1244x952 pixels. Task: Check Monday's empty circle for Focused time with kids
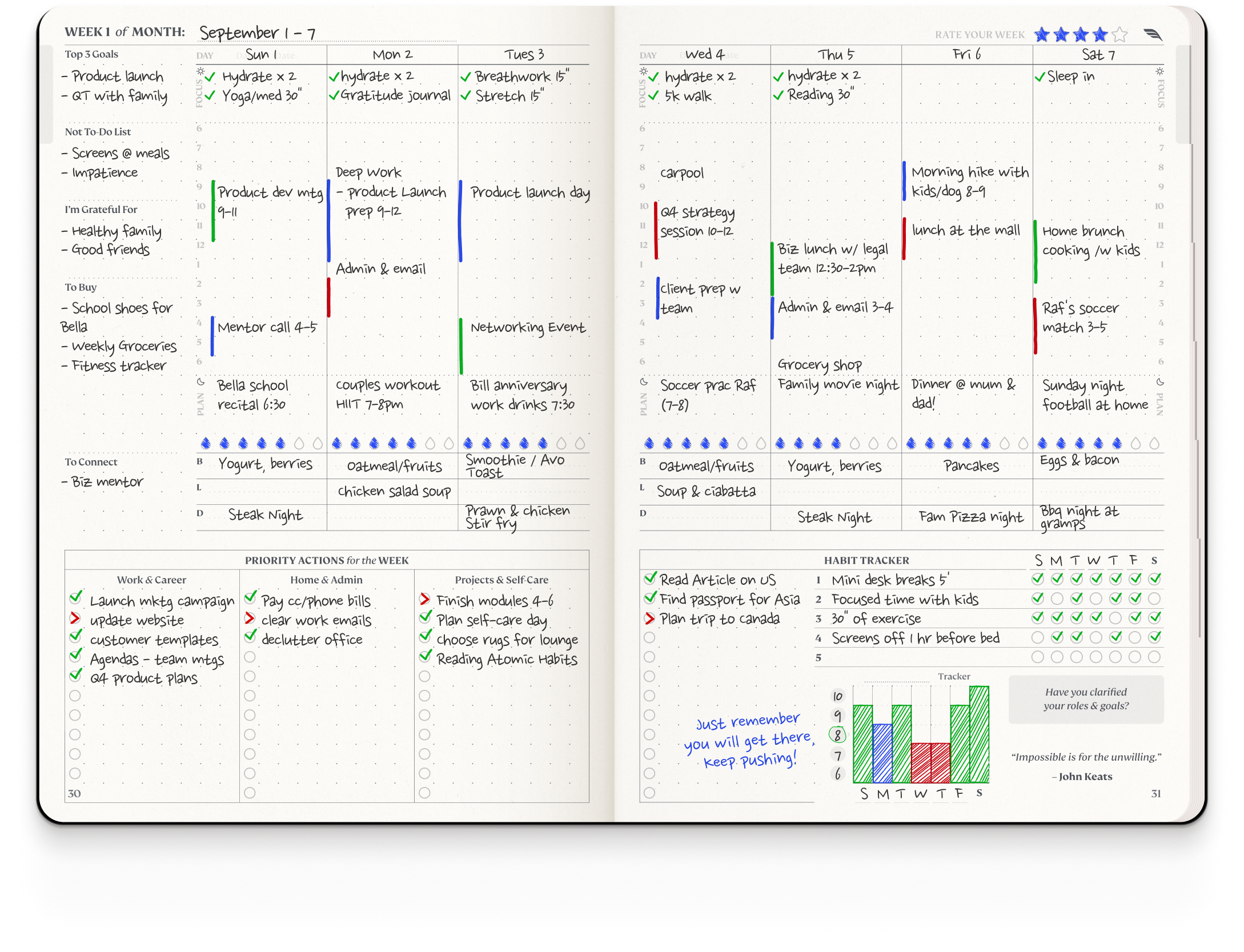pos(1057,598)
